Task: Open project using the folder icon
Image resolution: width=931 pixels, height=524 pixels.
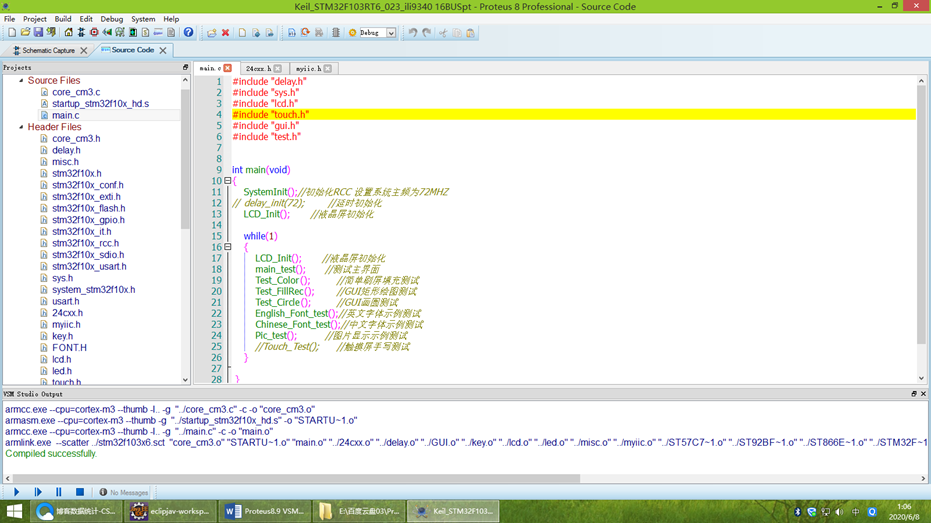Action: pos(25,33)
